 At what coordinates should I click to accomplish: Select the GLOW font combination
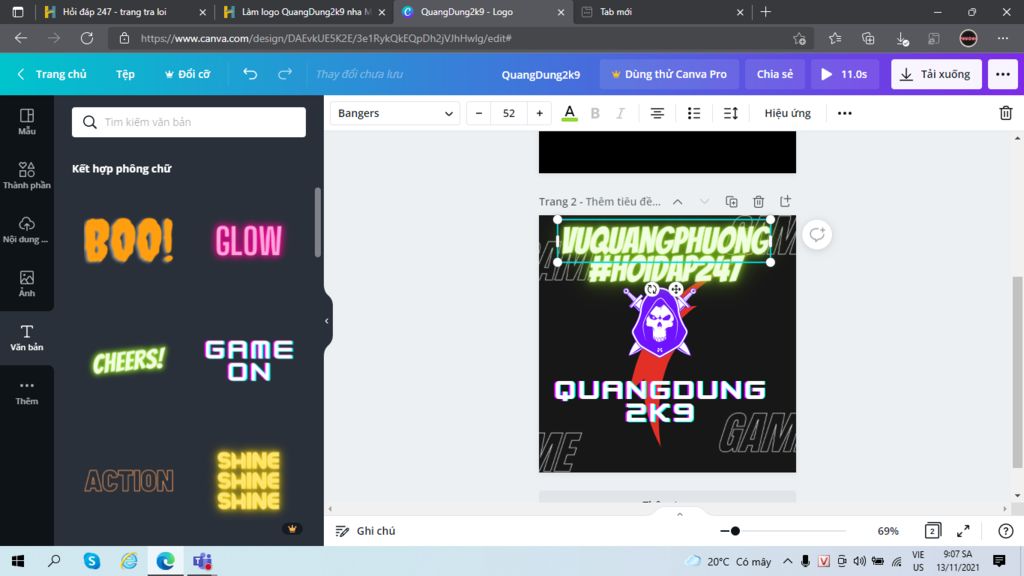(249, 240)
